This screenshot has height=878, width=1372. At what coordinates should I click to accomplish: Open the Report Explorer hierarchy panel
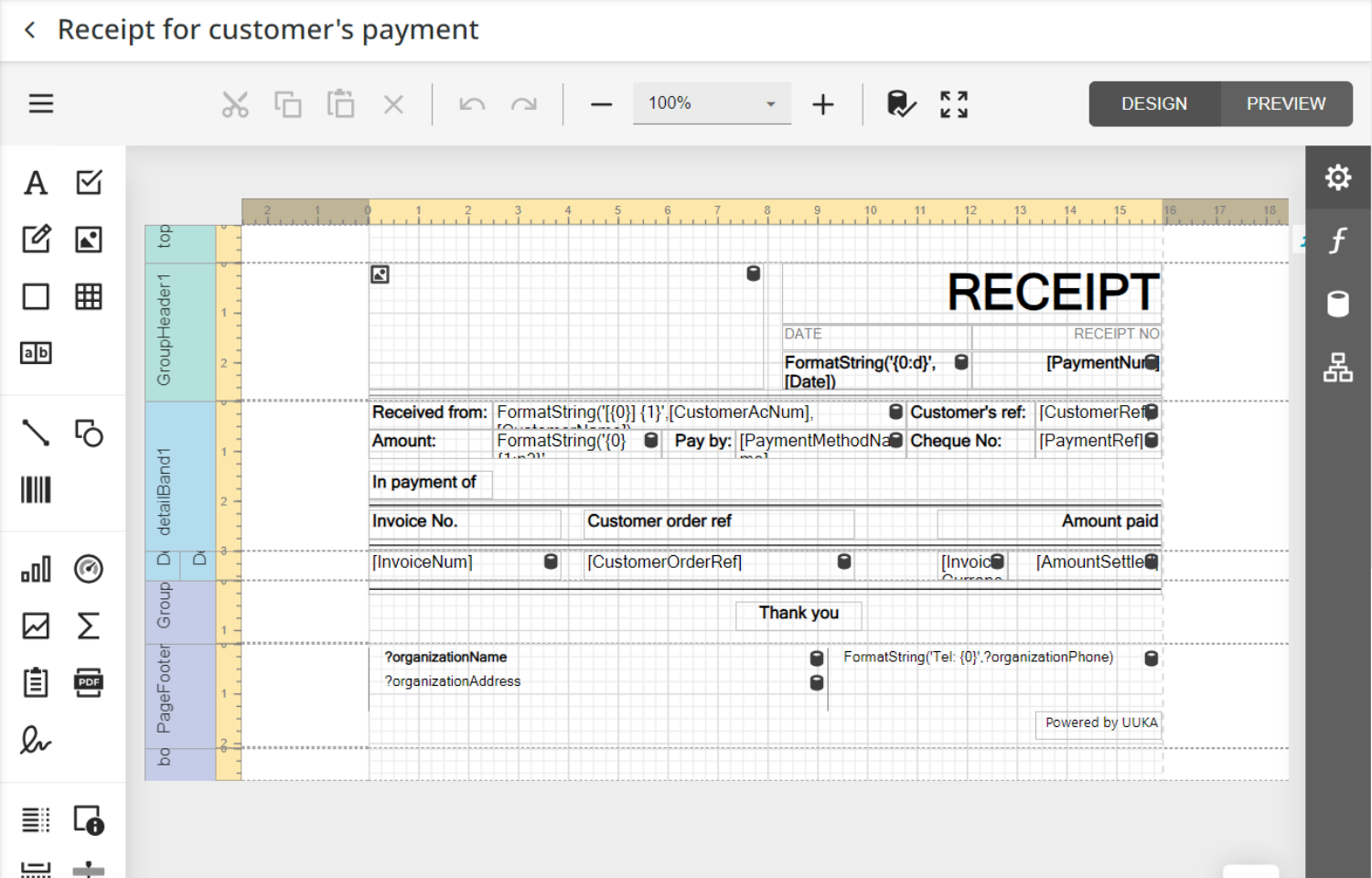pos(1338,368)
